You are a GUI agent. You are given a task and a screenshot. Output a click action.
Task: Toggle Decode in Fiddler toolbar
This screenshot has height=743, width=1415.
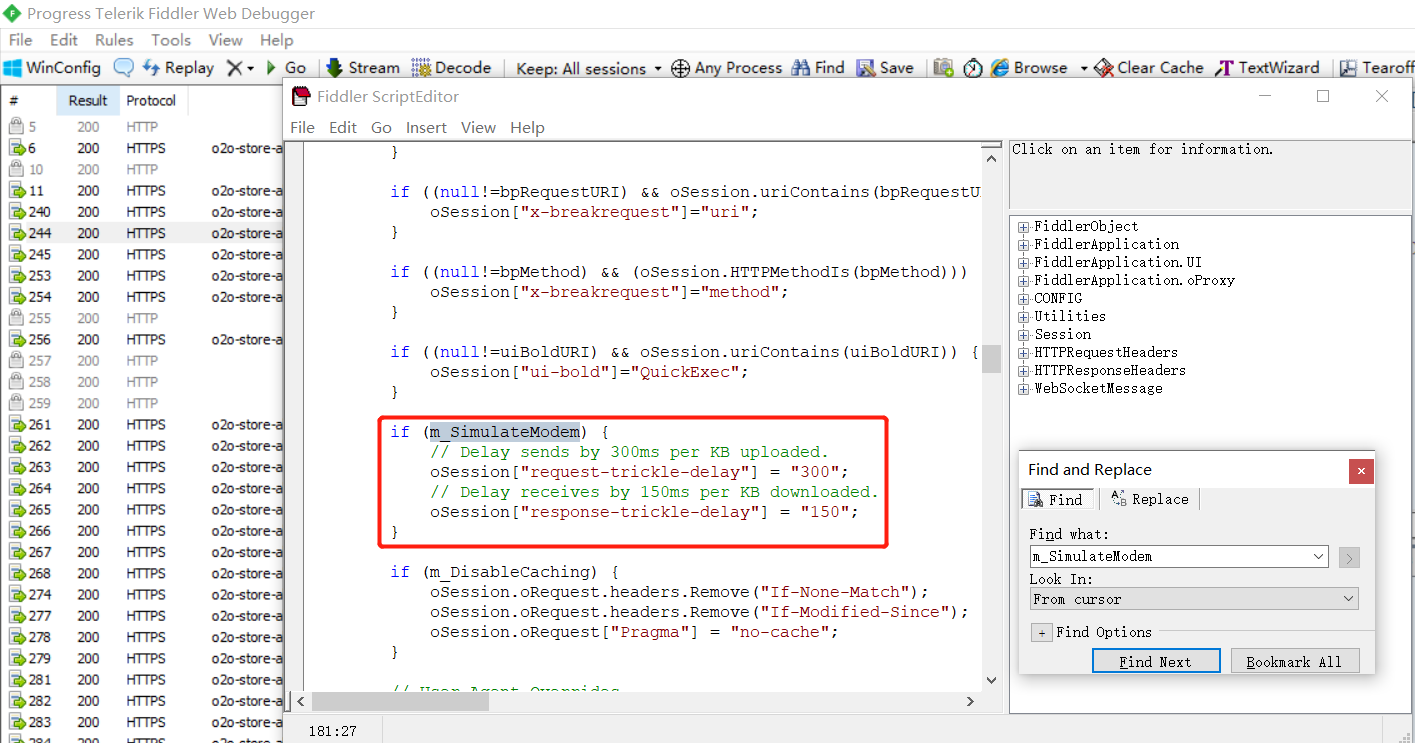[x=451, y=68]
